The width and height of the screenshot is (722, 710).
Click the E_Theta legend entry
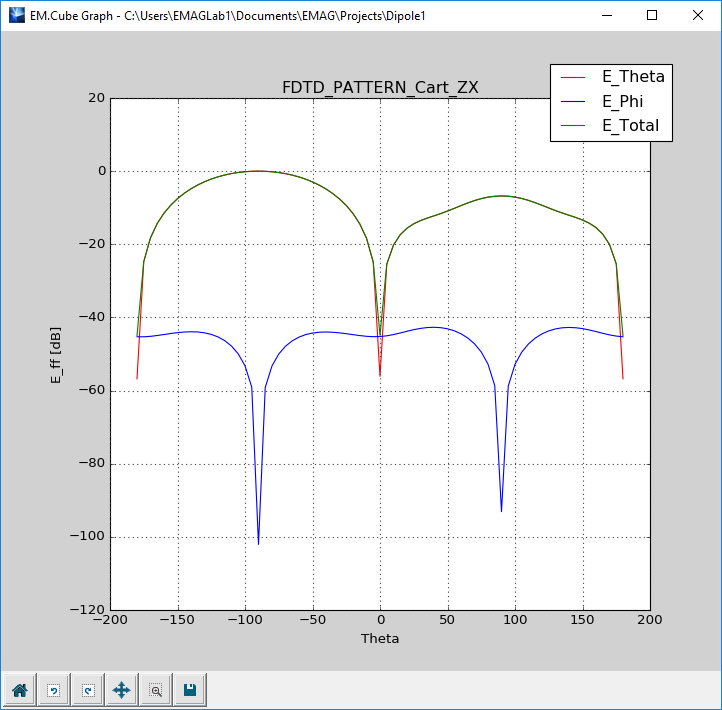632,76
